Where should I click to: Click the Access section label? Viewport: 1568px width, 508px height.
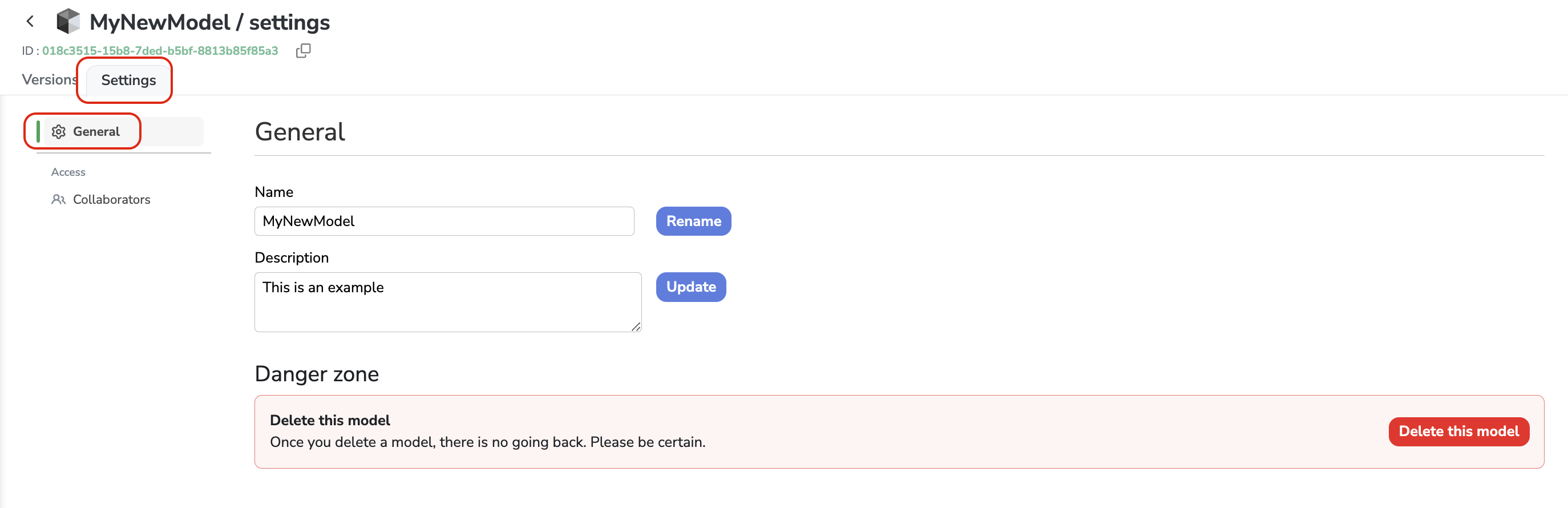[68, 172]
